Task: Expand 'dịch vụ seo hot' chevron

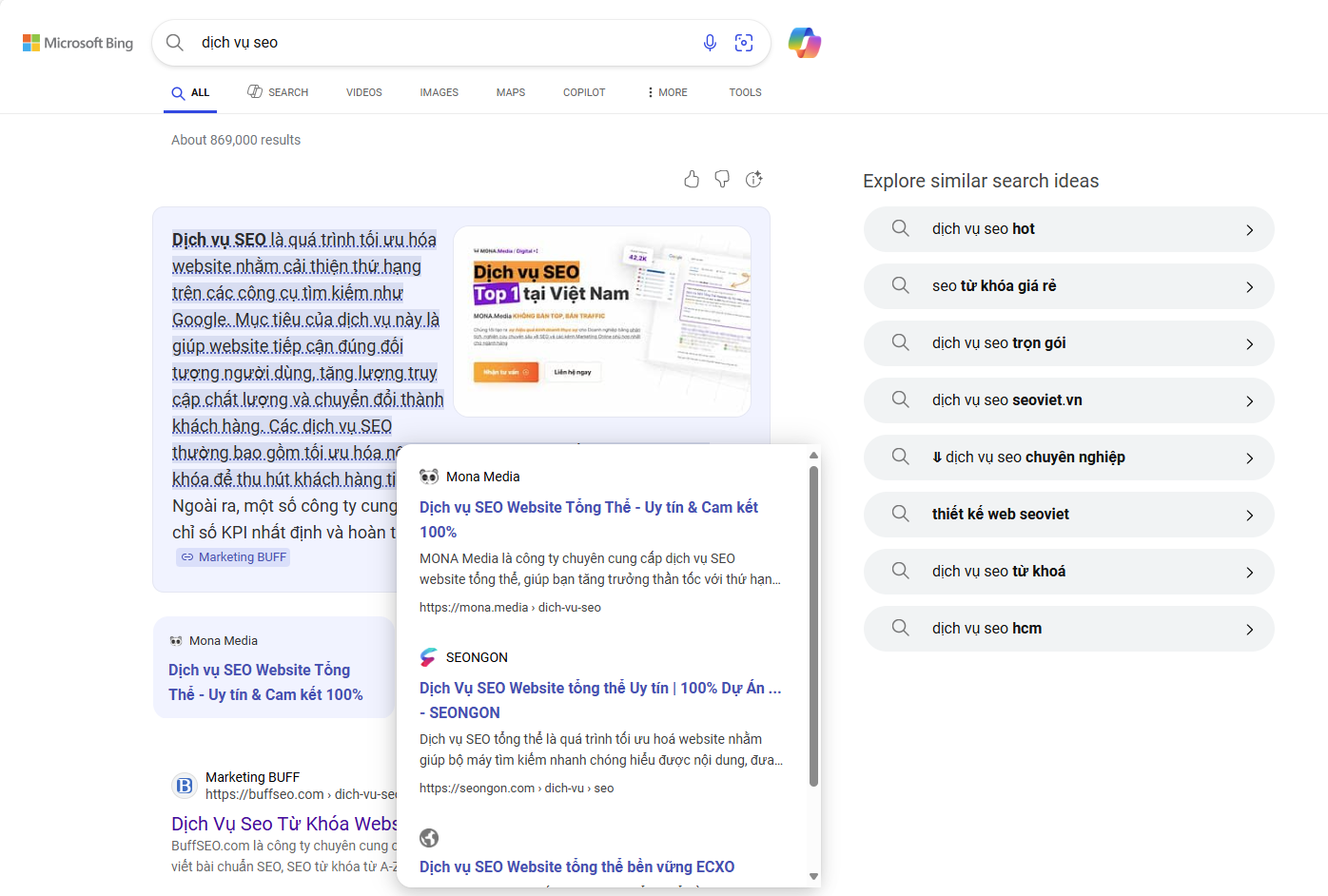Action: point(1250,230)
